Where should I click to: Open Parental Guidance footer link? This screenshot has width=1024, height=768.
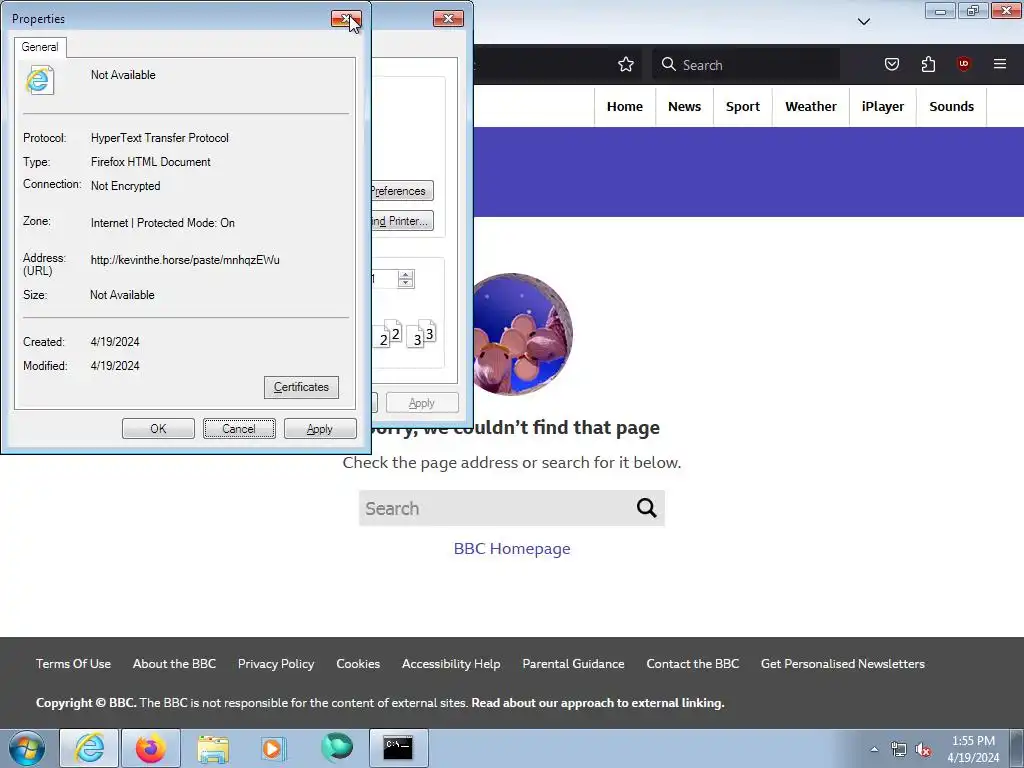573,664
